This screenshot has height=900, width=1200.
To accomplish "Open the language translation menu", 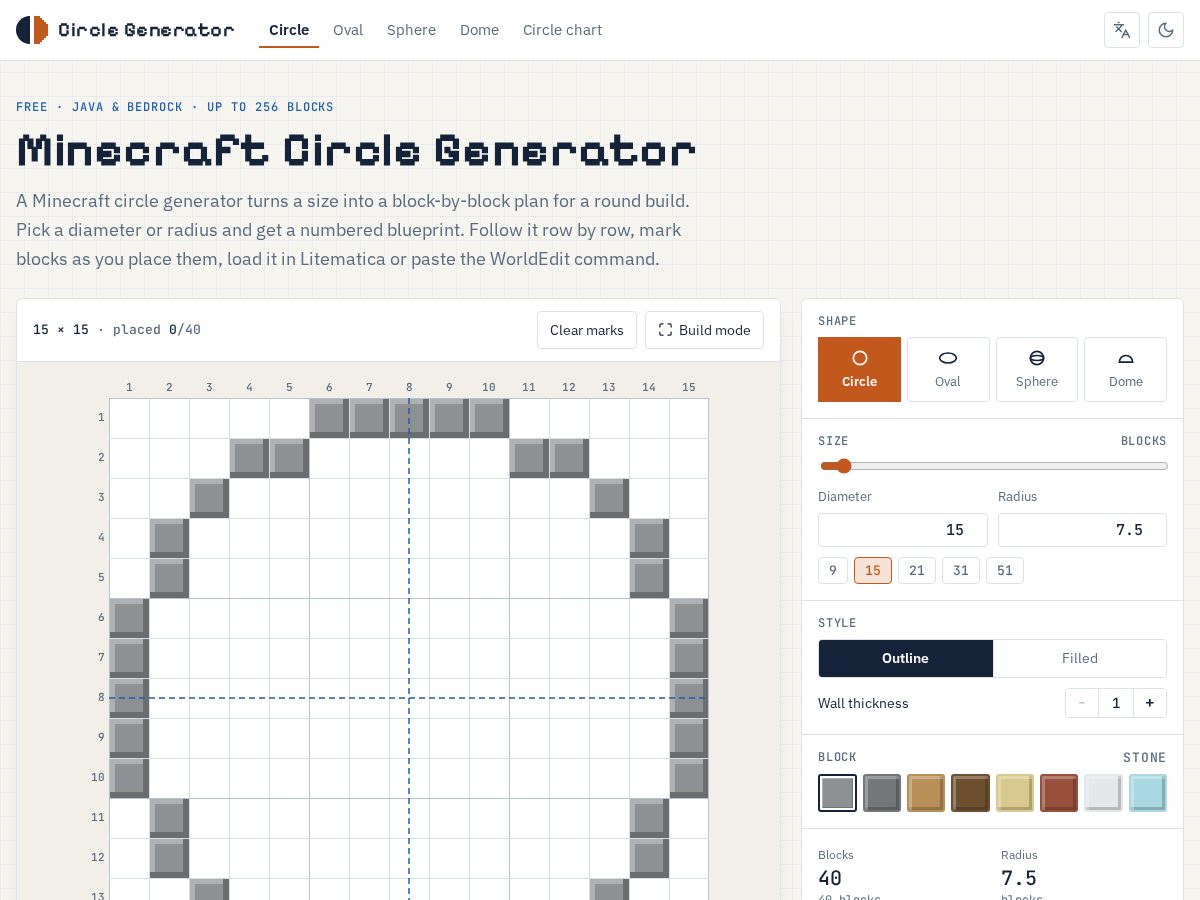I will click(x=1122, y=30).
